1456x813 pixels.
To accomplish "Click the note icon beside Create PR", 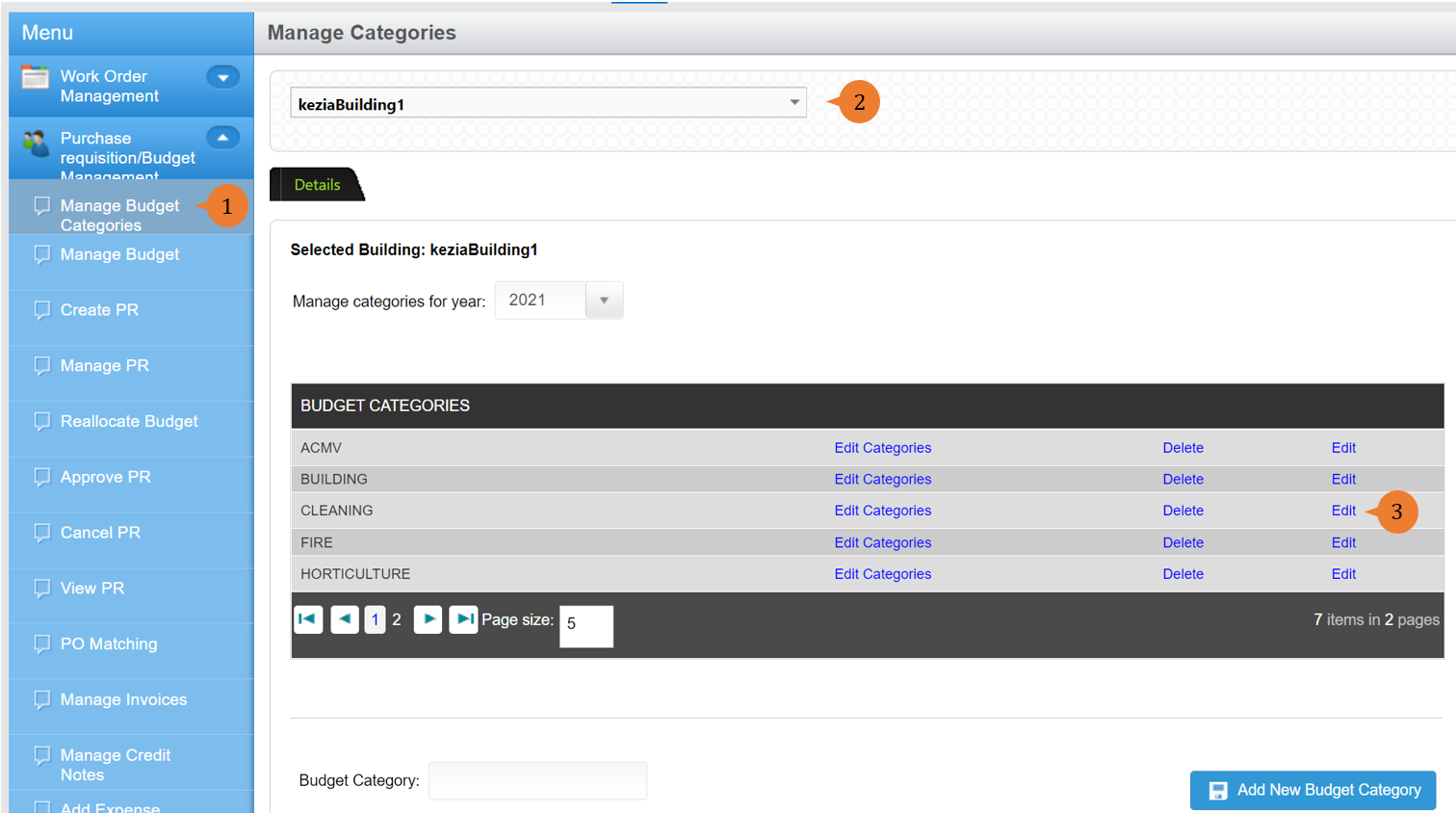I will click(41, 310).
